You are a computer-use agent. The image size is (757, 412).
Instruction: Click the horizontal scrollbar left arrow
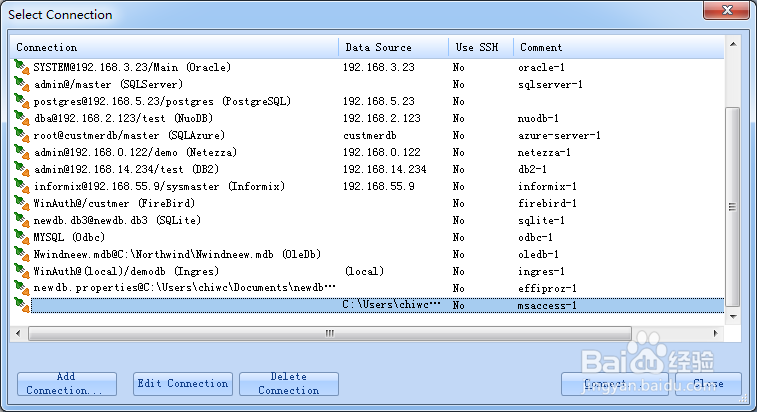pos(18,333)
